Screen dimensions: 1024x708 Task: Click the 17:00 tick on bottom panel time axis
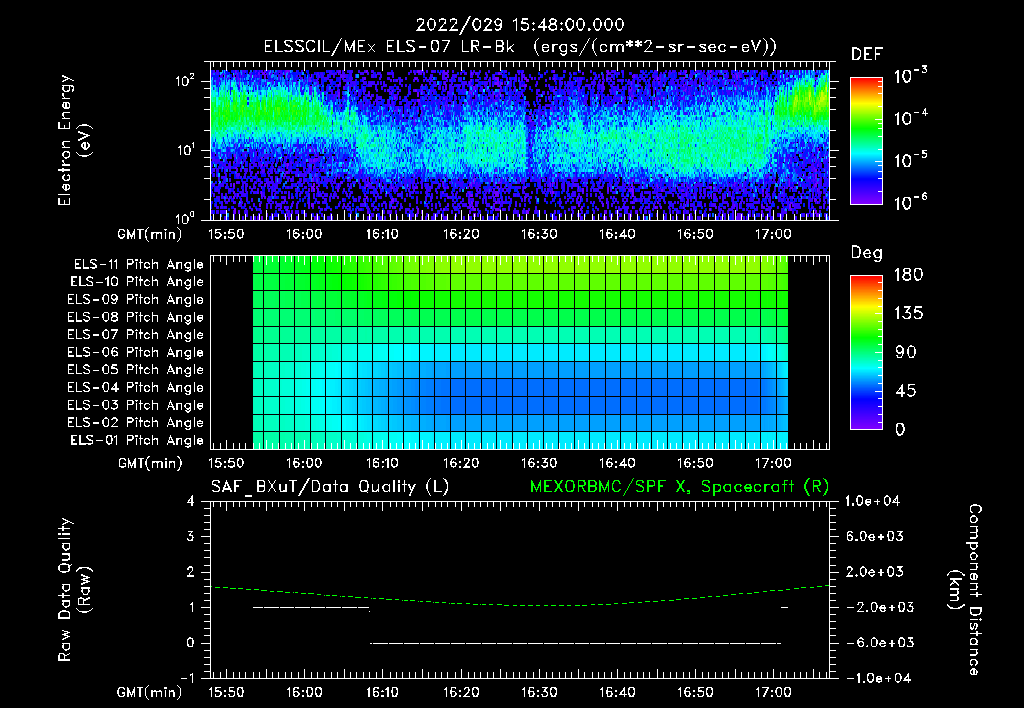coord(773,692)
